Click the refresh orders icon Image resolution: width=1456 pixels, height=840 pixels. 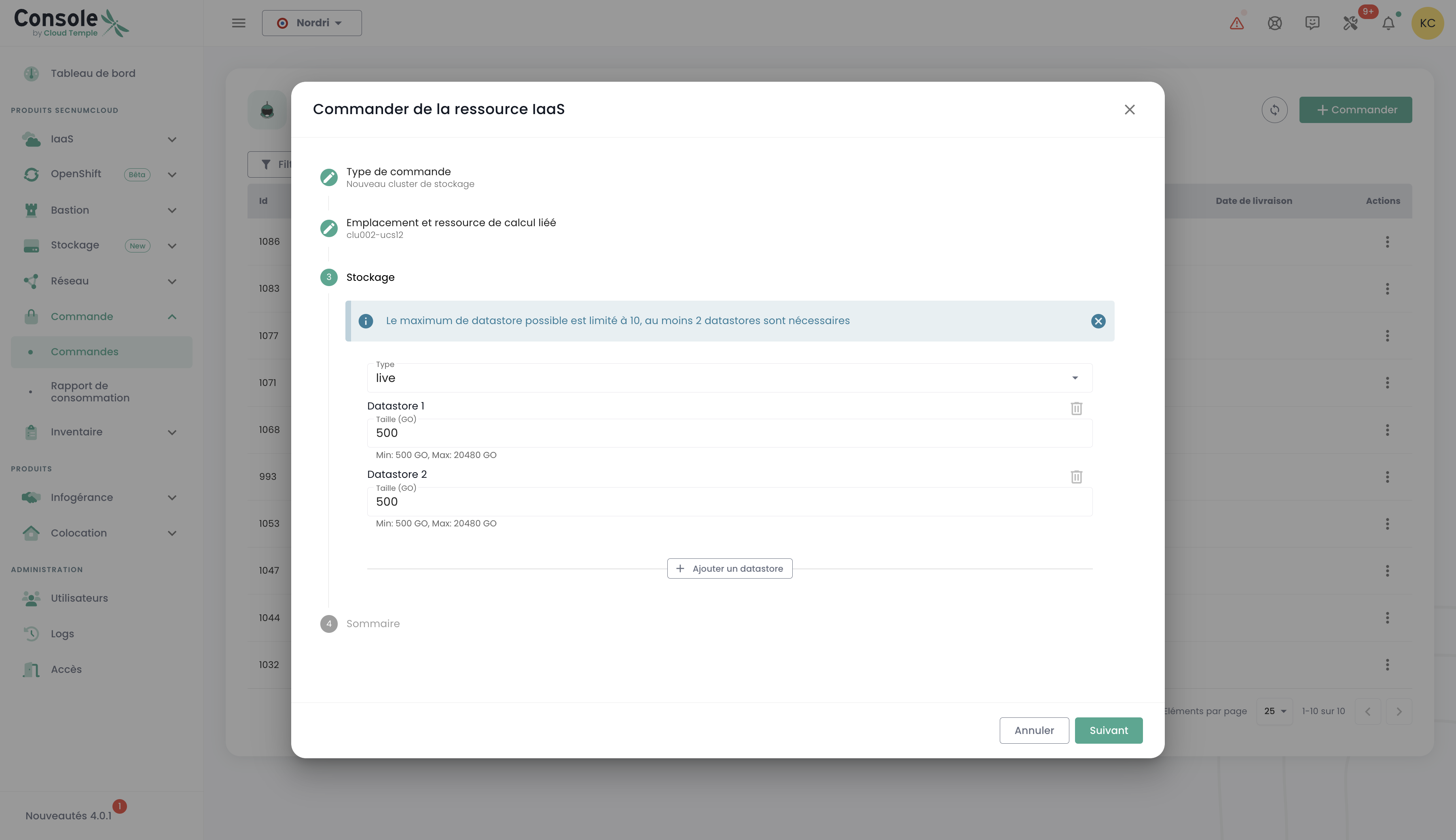pyautogui.click(x=1274, y=110)
